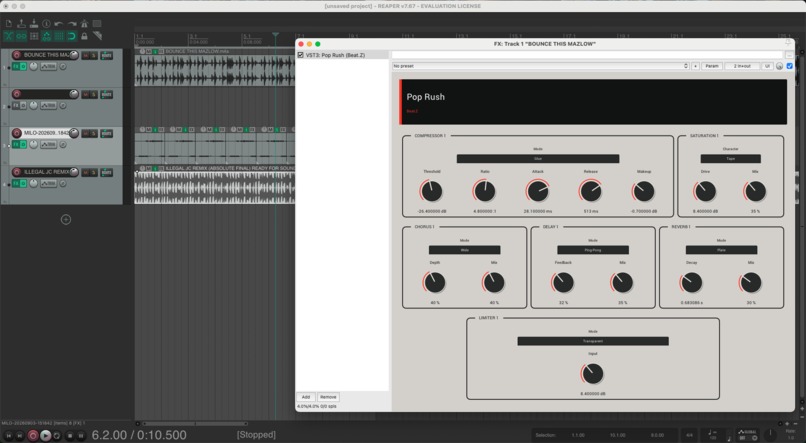Arm record on MILO track
The height and width of the screenshot is (443, 806).
point(16,133)
